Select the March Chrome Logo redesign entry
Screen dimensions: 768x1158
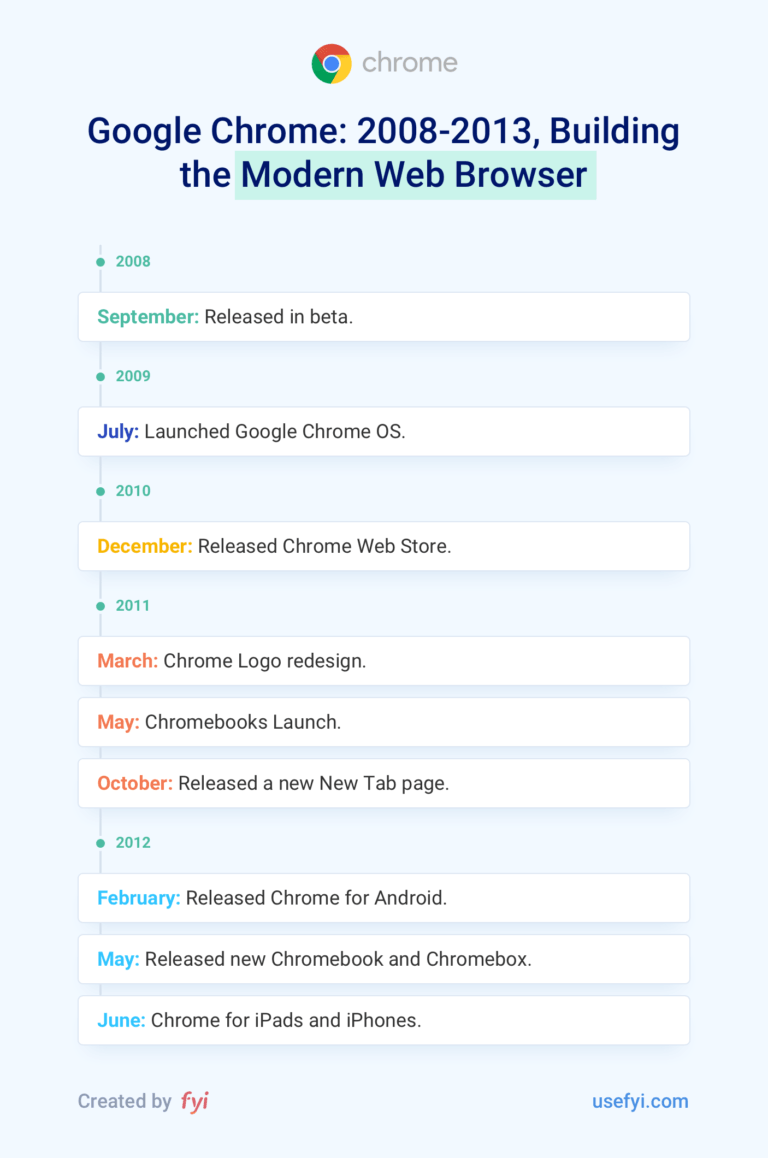click(384, 661)
